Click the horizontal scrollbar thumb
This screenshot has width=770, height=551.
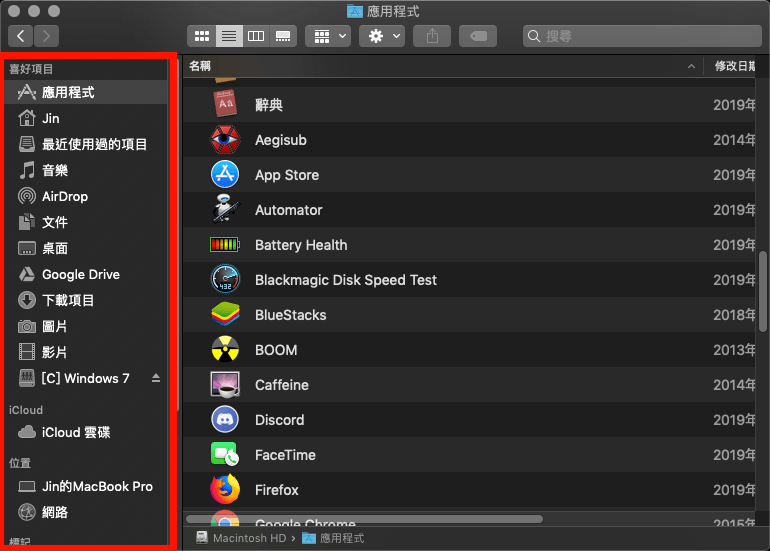(364, 519)
